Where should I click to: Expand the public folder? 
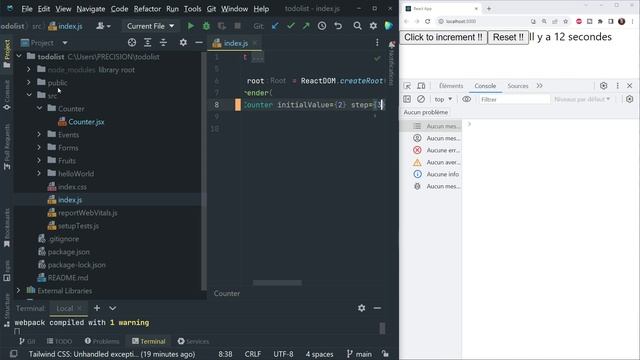(x=29, y=82)
